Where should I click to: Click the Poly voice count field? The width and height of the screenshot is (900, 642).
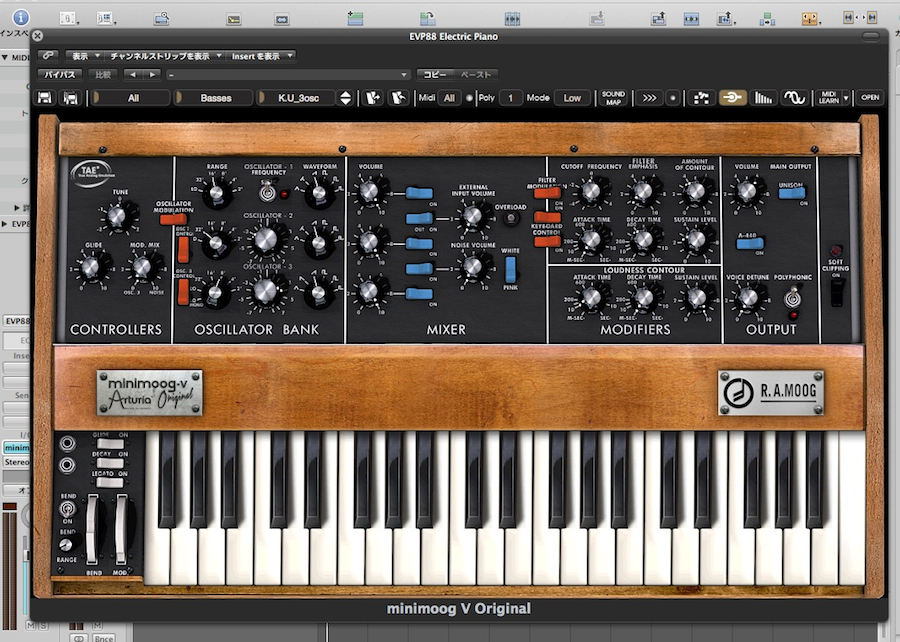[510, 98]
